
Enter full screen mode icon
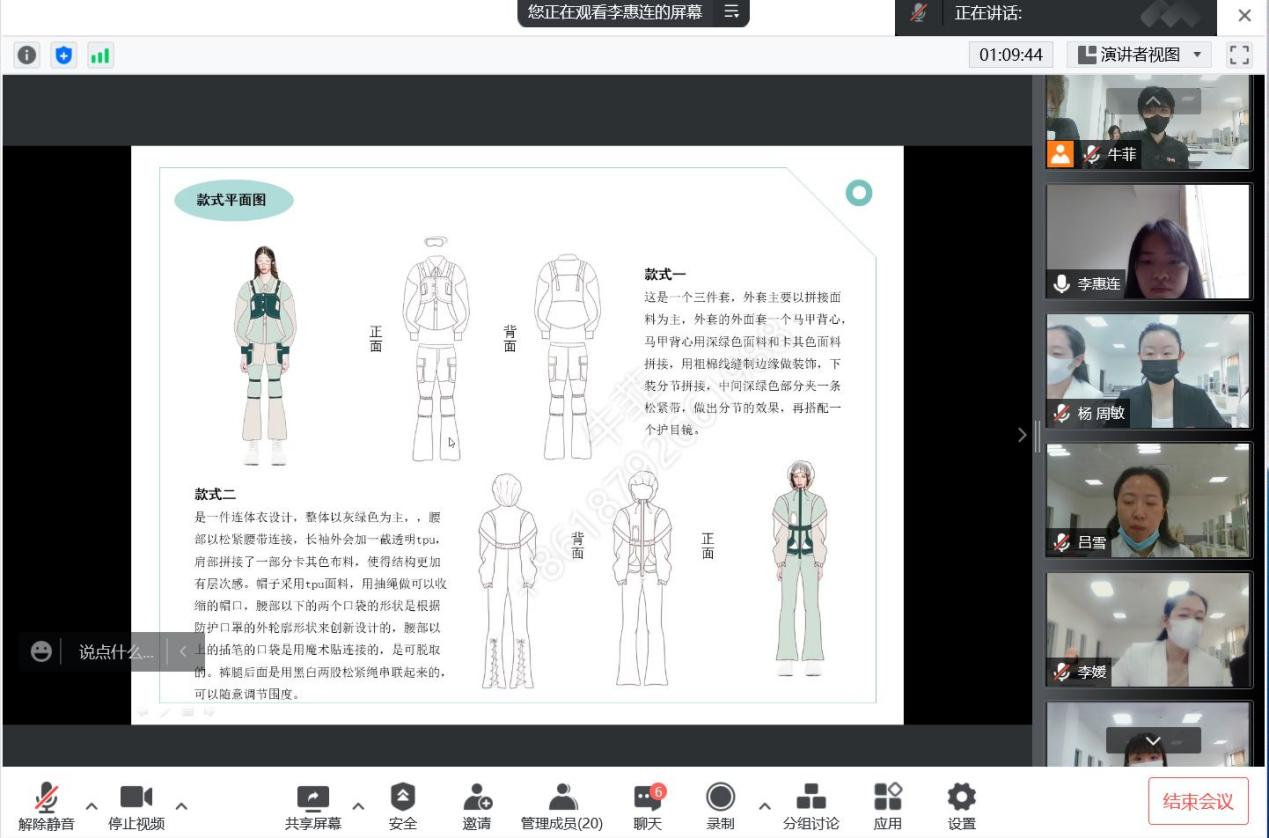tap(1239, 55)
